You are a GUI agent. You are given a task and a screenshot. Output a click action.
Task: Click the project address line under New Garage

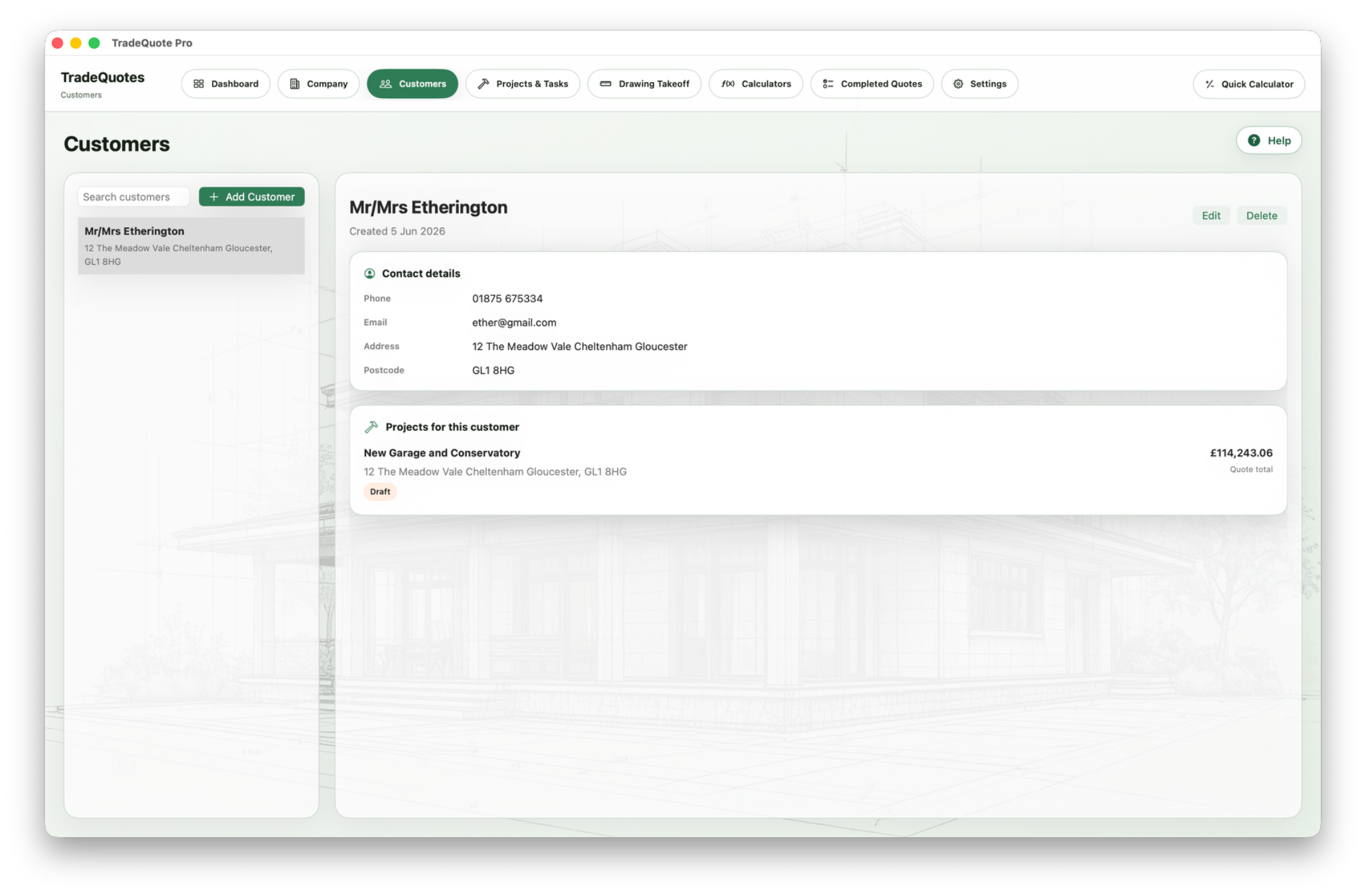click(495, 472)
